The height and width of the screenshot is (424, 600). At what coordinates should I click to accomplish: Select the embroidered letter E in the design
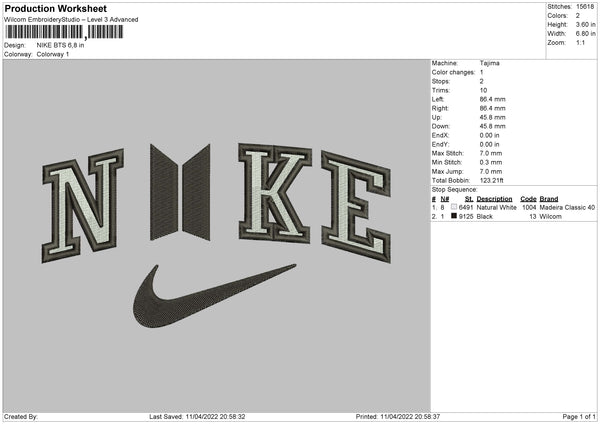(356, 207)
